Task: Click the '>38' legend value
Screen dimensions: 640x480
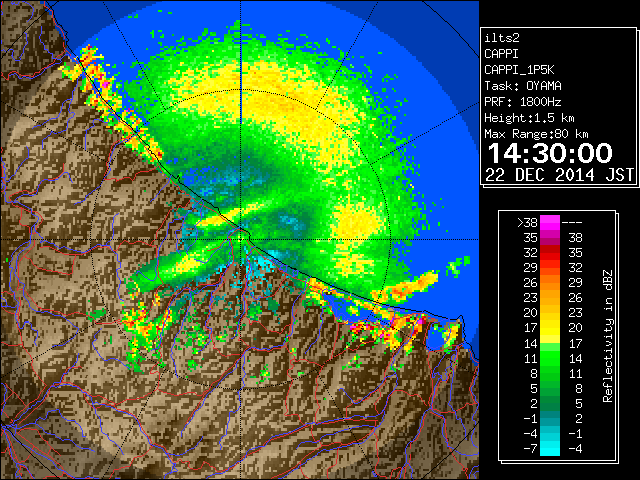Action: [527, 223]
